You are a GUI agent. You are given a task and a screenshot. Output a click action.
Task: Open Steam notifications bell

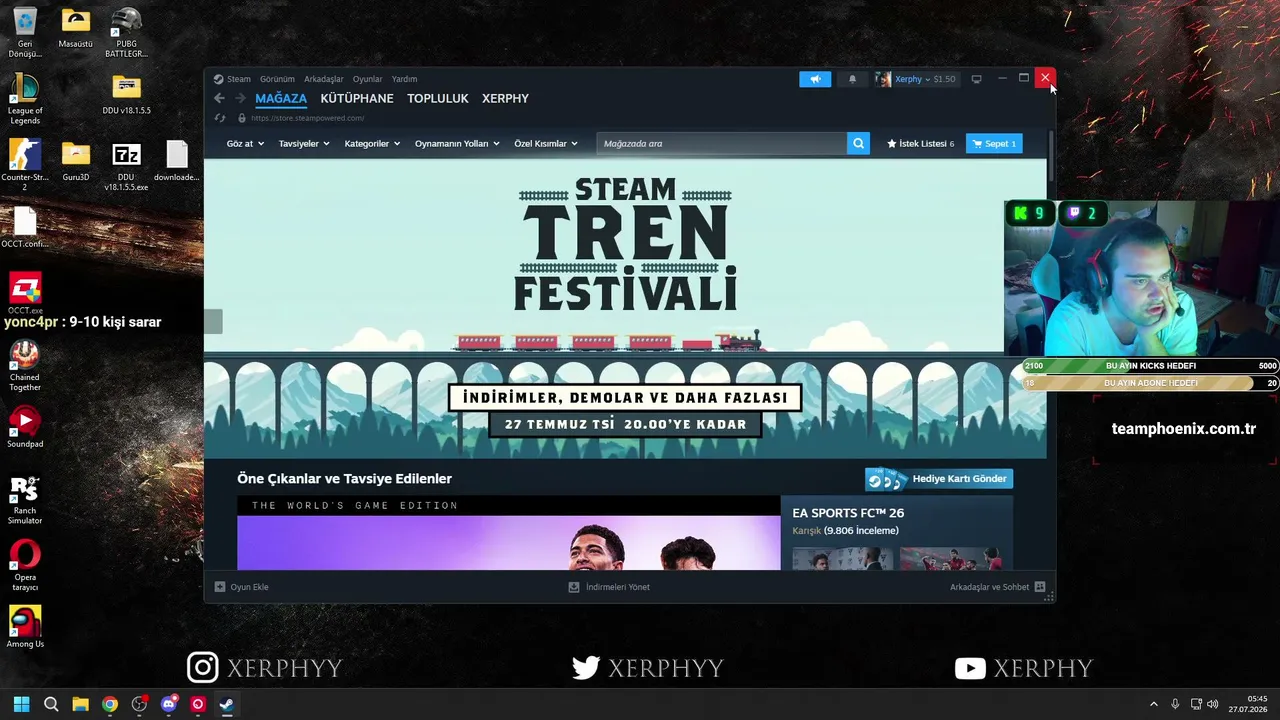pos(852,79)
